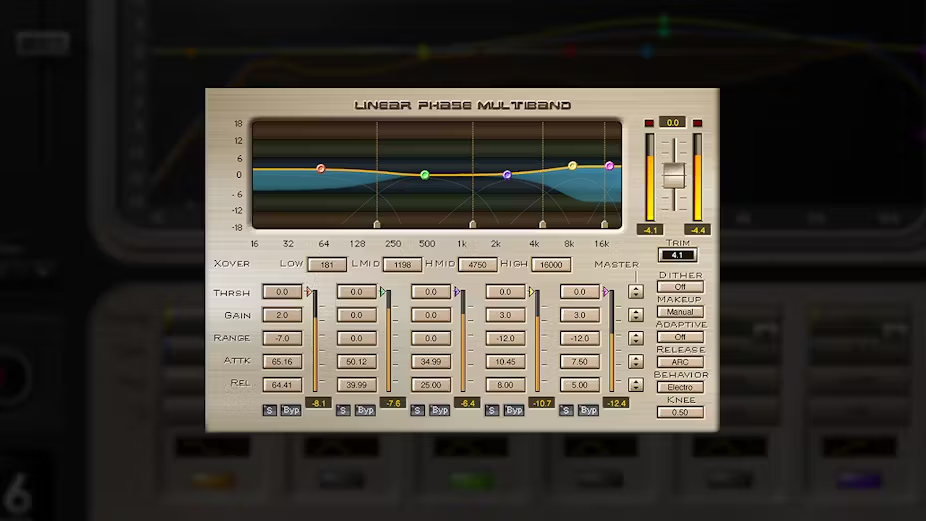Click the first crossover marker near 250 Hz
Screen dimensions: 926x521
click(377, 225)
